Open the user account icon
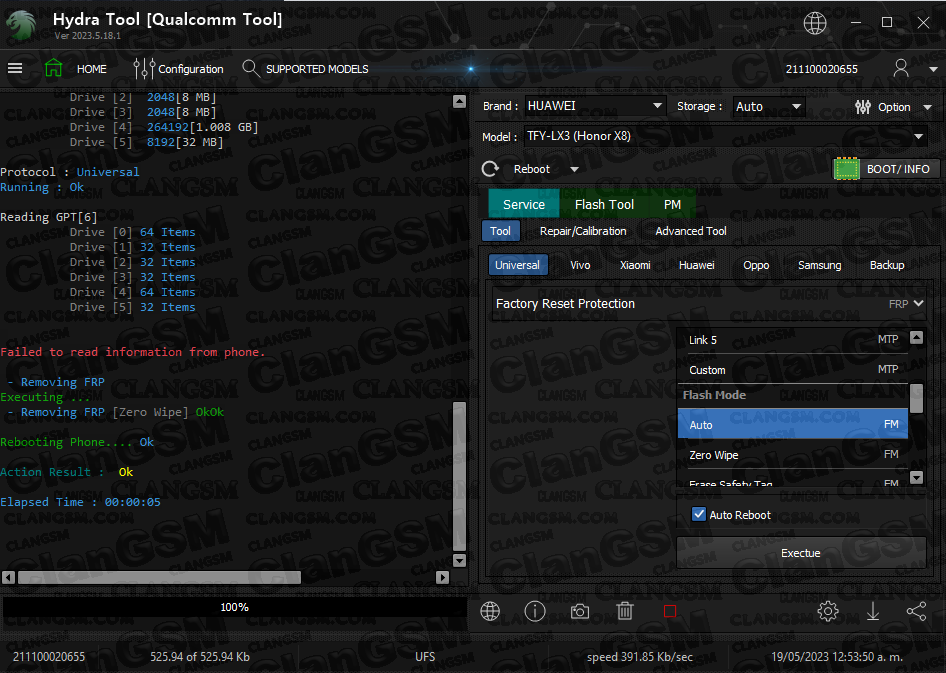946x673 pixels. pyautogui.click(x=901, y=68)
